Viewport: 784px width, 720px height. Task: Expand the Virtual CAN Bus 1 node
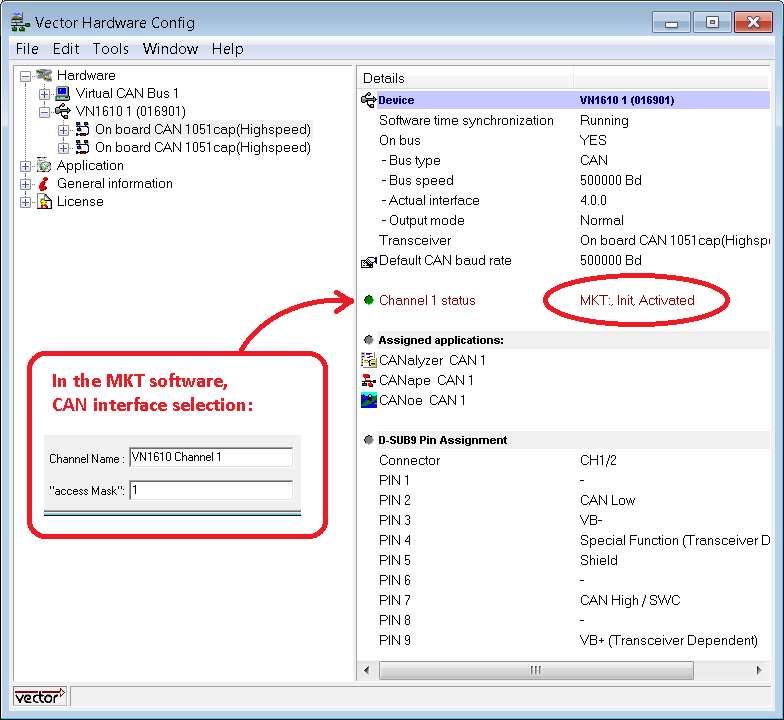click(44, 94)
